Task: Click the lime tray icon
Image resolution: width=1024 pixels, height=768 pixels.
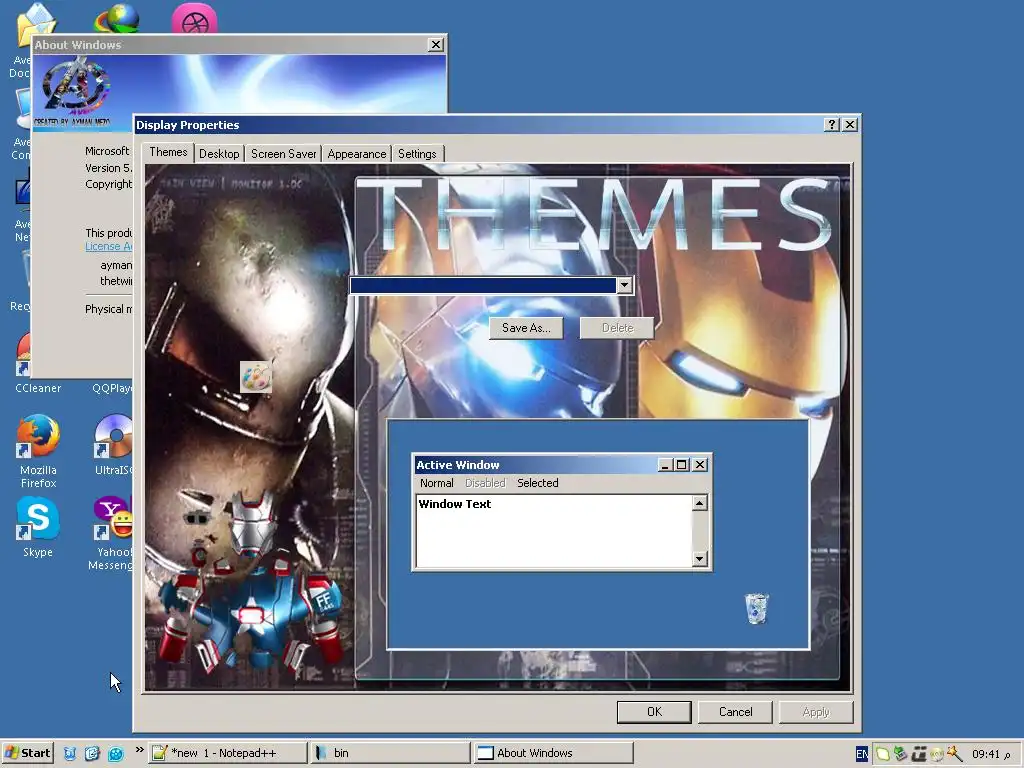Action: tap(882, 754)
